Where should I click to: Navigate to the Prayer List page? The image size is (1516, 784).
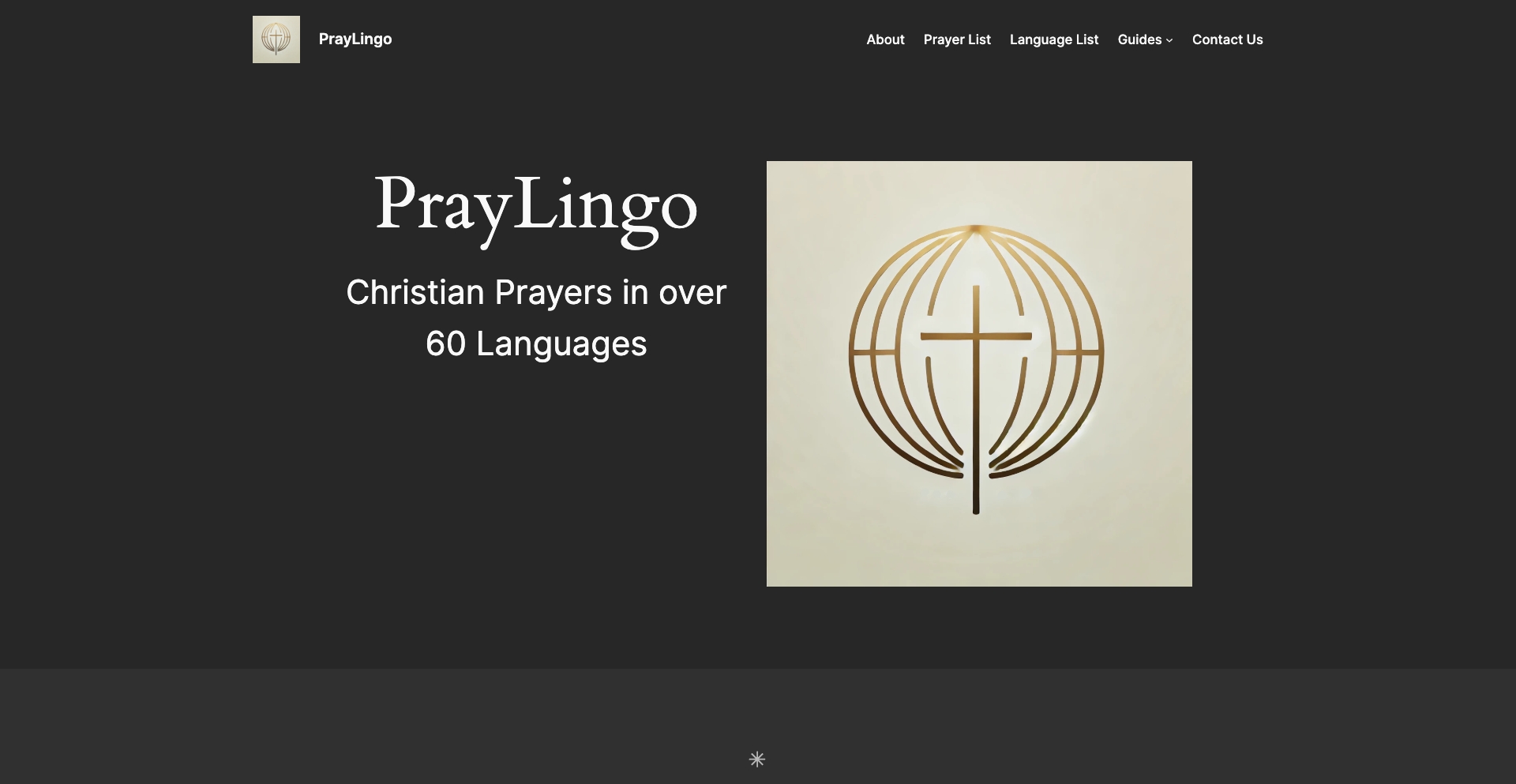pos(957,39)
